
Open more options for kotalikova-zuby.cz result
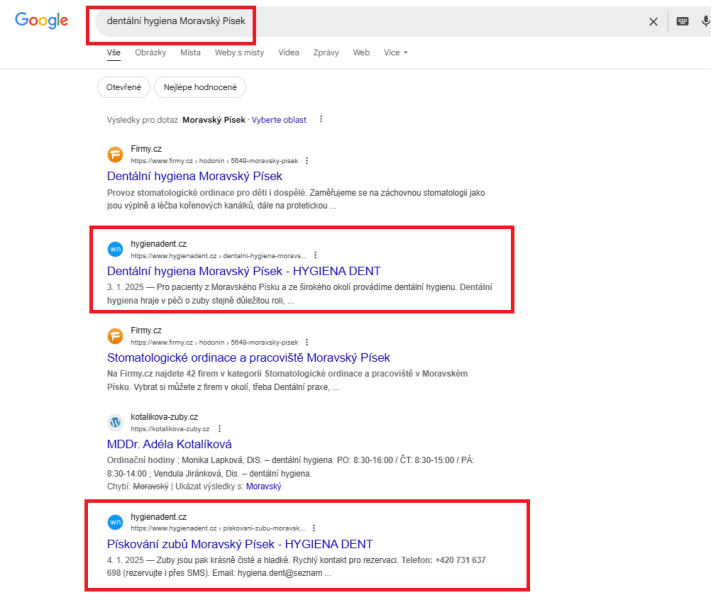pyautogui.click(x=219, y=429)
